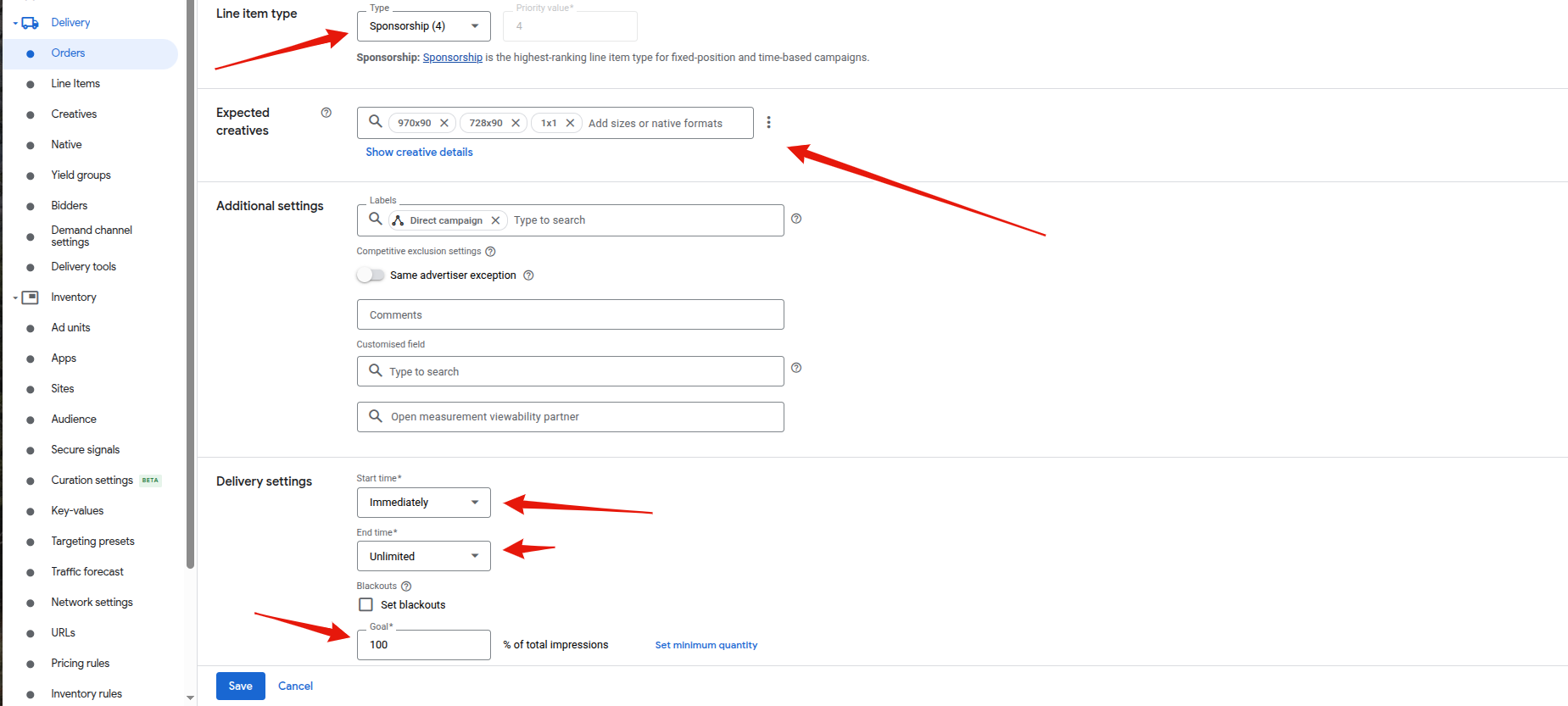
Task: Open the three-dot menu beside expected creatives
Action: 768,123
